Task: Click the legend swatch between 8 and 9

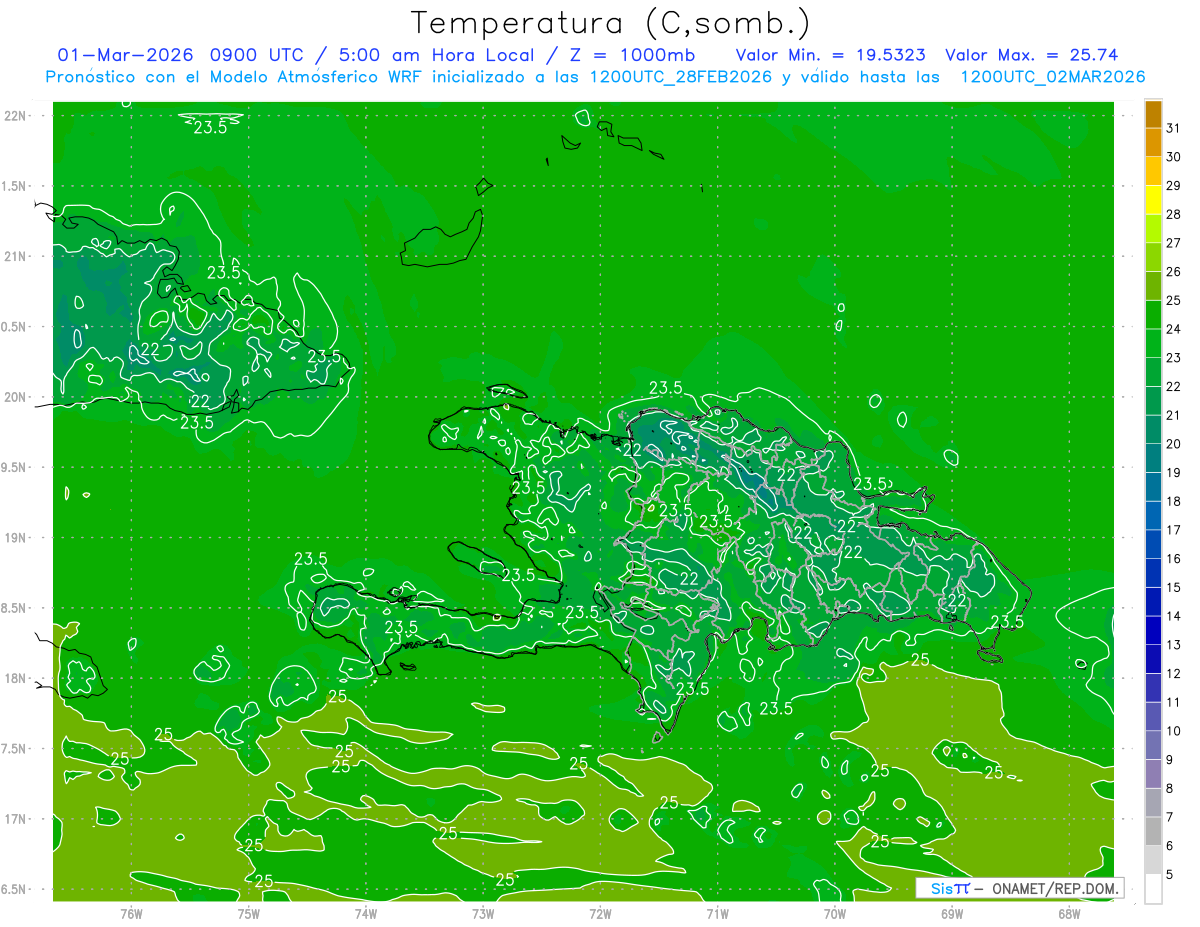Action: pos(1153,775)
